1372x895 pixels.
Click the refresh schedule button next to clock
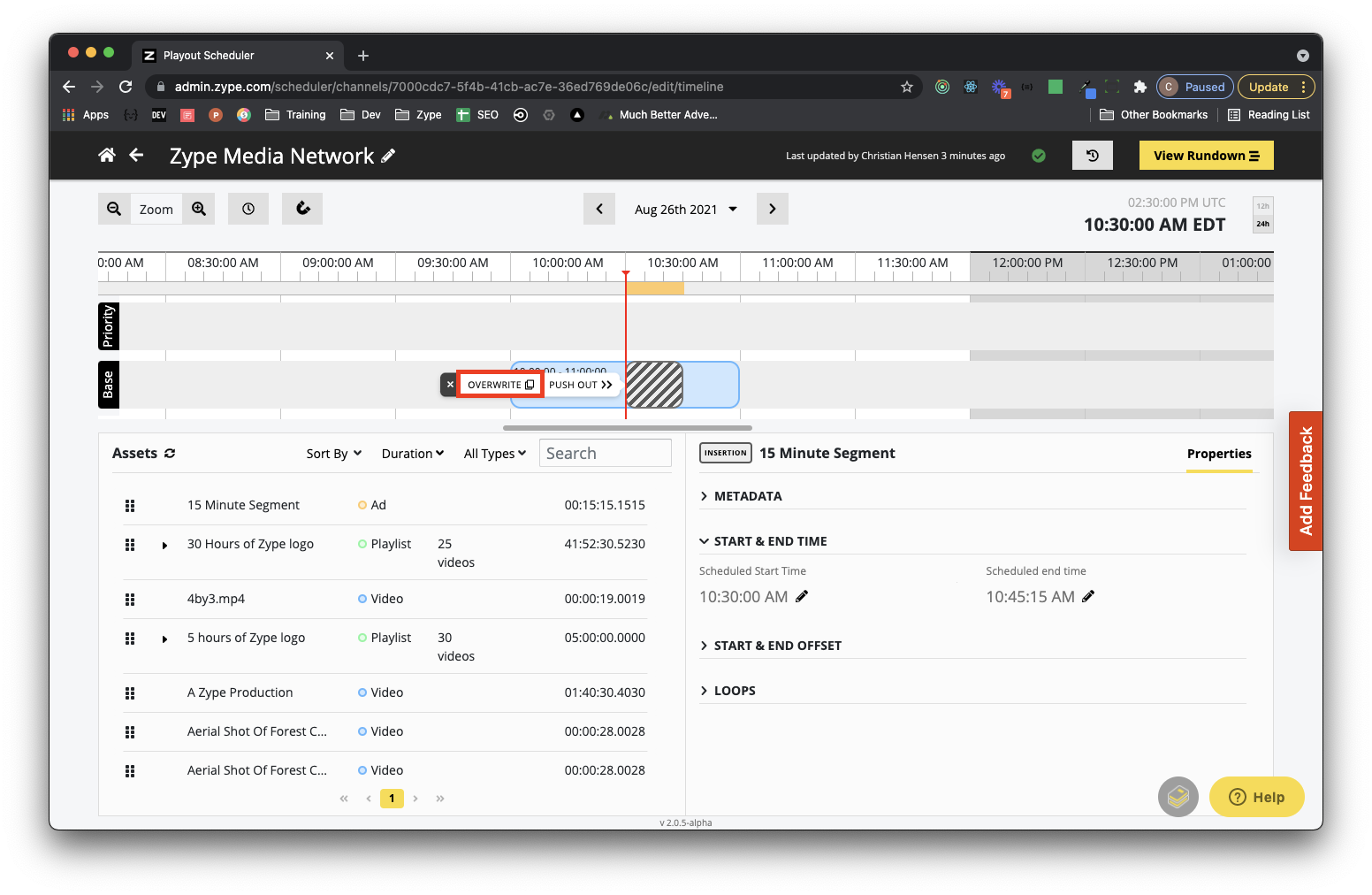pyautogui.click(x=302, y=209)
